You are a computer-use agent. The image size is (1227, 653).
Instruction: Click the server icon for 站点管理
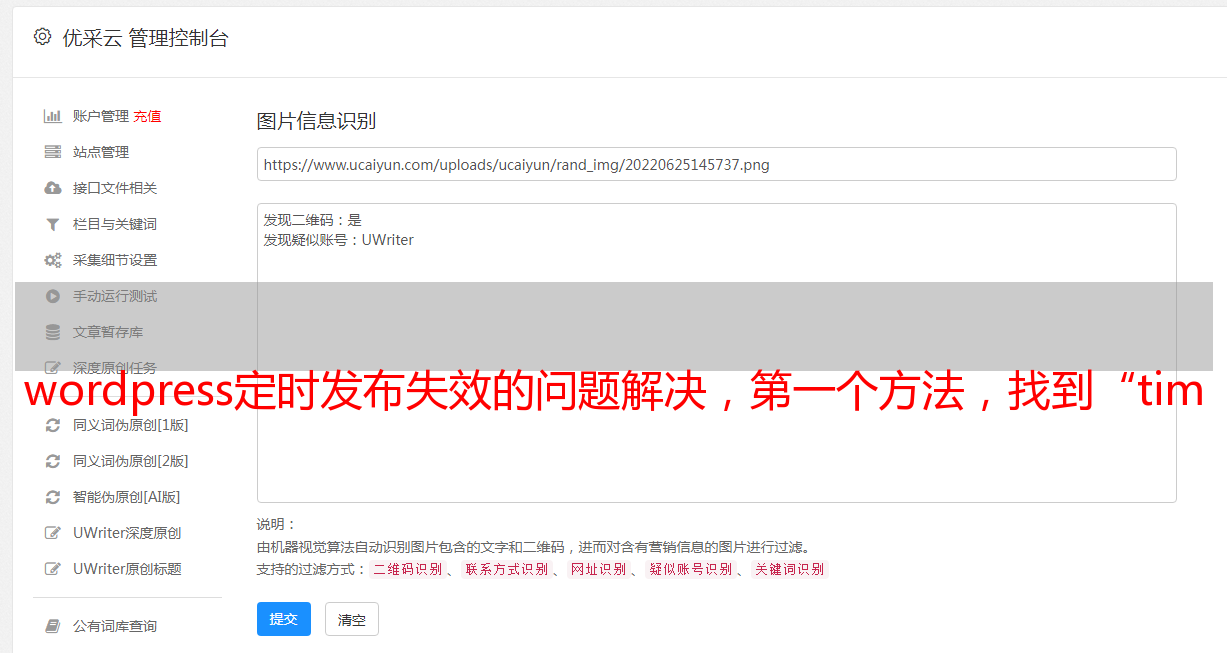[53, 152]
